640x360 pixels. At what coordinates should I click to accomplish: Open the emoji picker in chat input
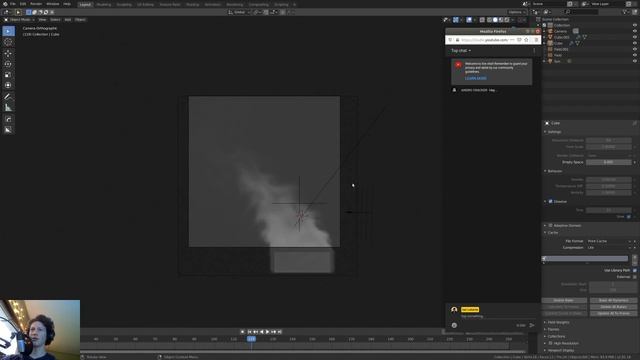(x=454, y=325)
